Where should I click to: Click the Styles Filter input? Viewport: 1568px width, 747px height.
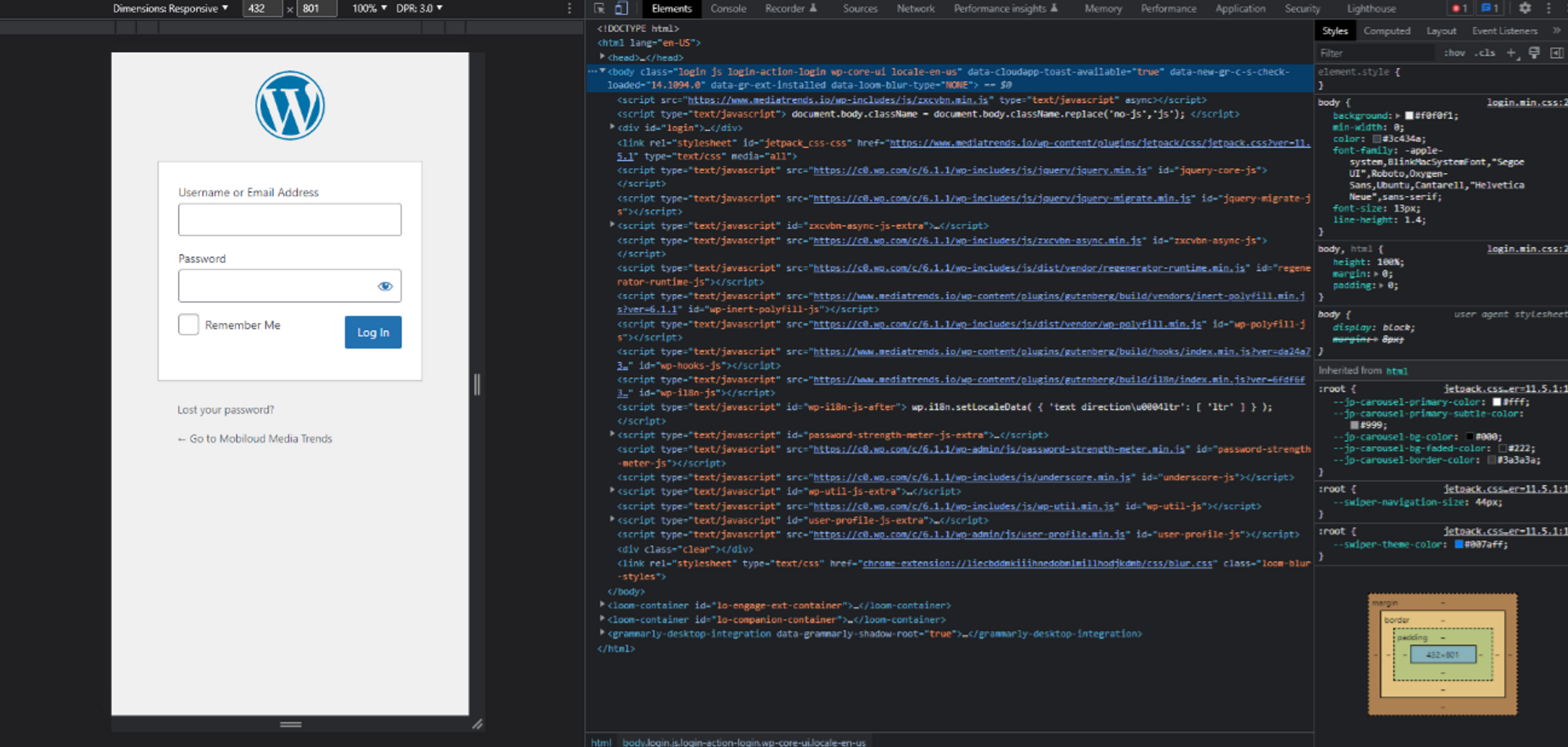tap(1375, 53)
